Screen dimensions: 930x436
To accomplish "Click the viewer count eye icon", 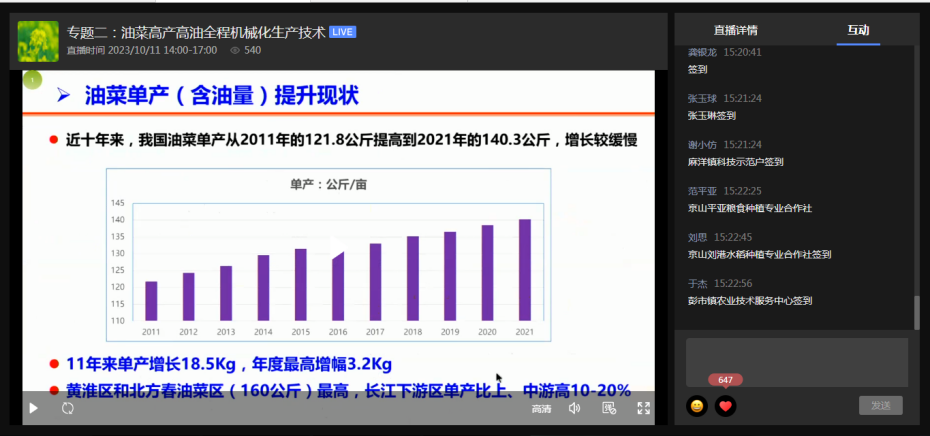I will [235, 50].
